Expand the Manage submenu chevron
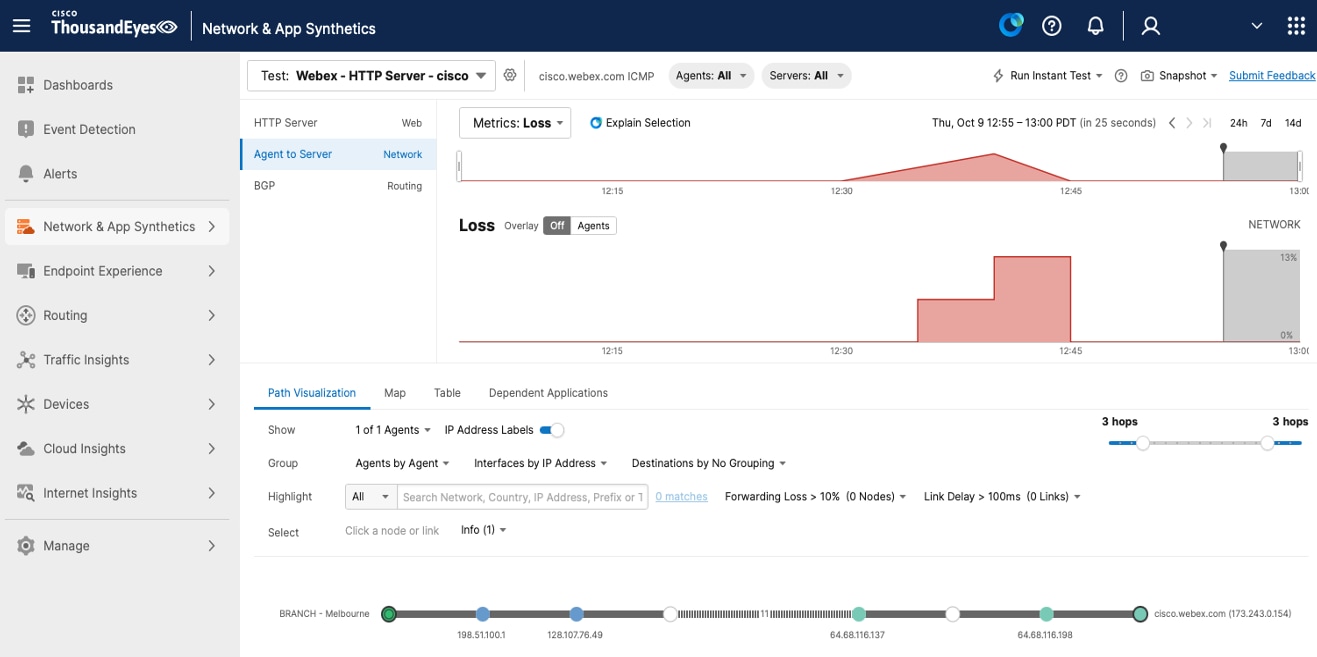This screenshot has height=657, width=1317. (x=212, y=546)
